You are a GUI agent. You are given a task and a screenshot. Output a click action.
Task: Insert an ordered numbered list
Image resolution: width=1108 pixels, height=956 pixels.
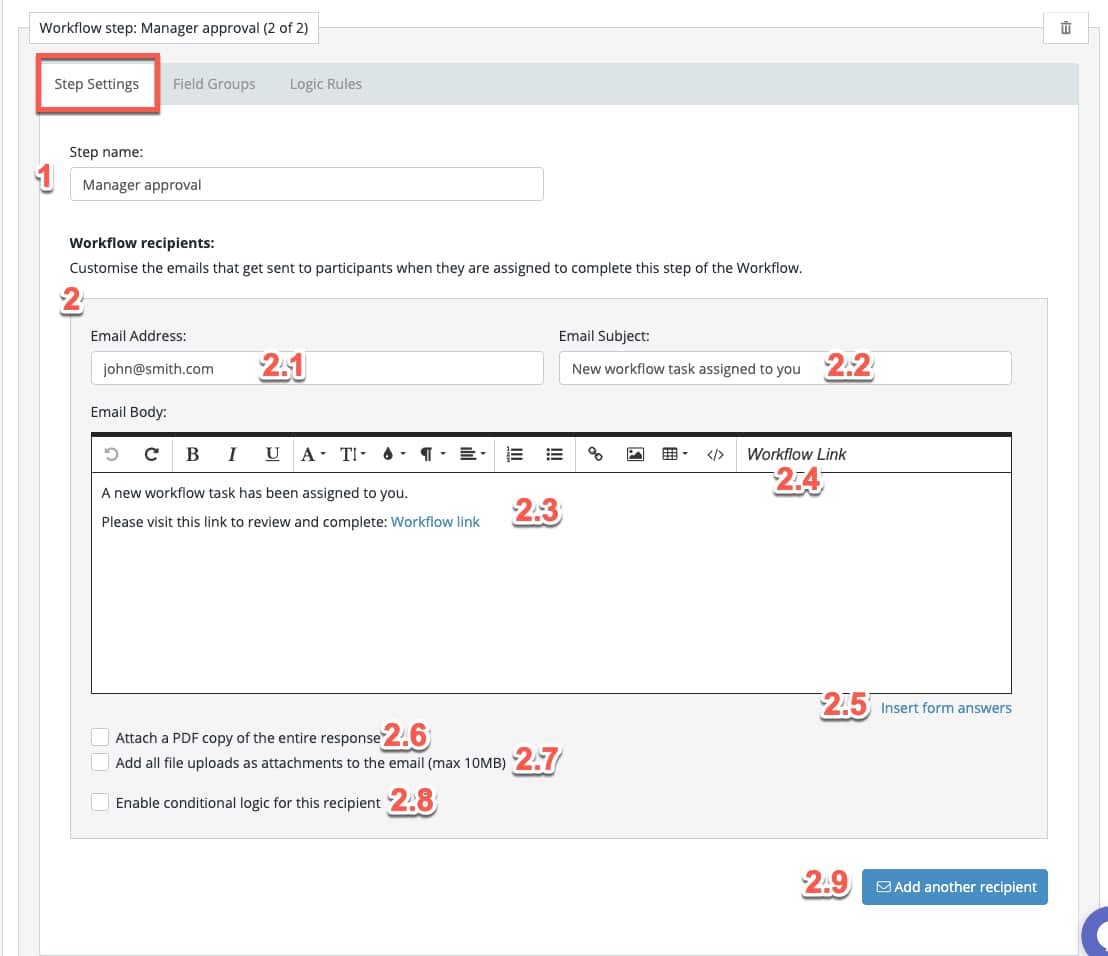pos(514,454)
